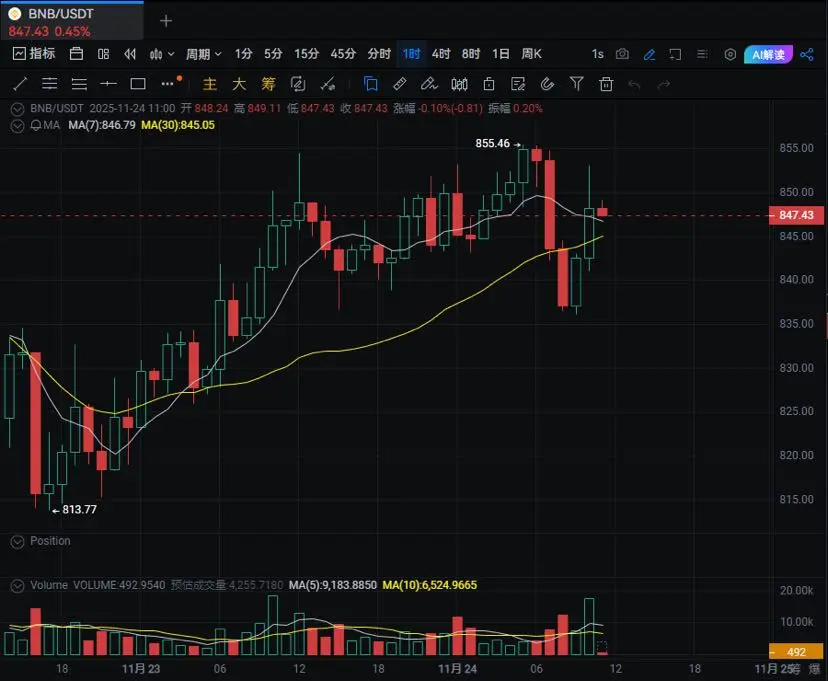The width and height of the screenshot is (828, 681).
Task: Select the trend line drawing tool
Action: coord(20,84)
